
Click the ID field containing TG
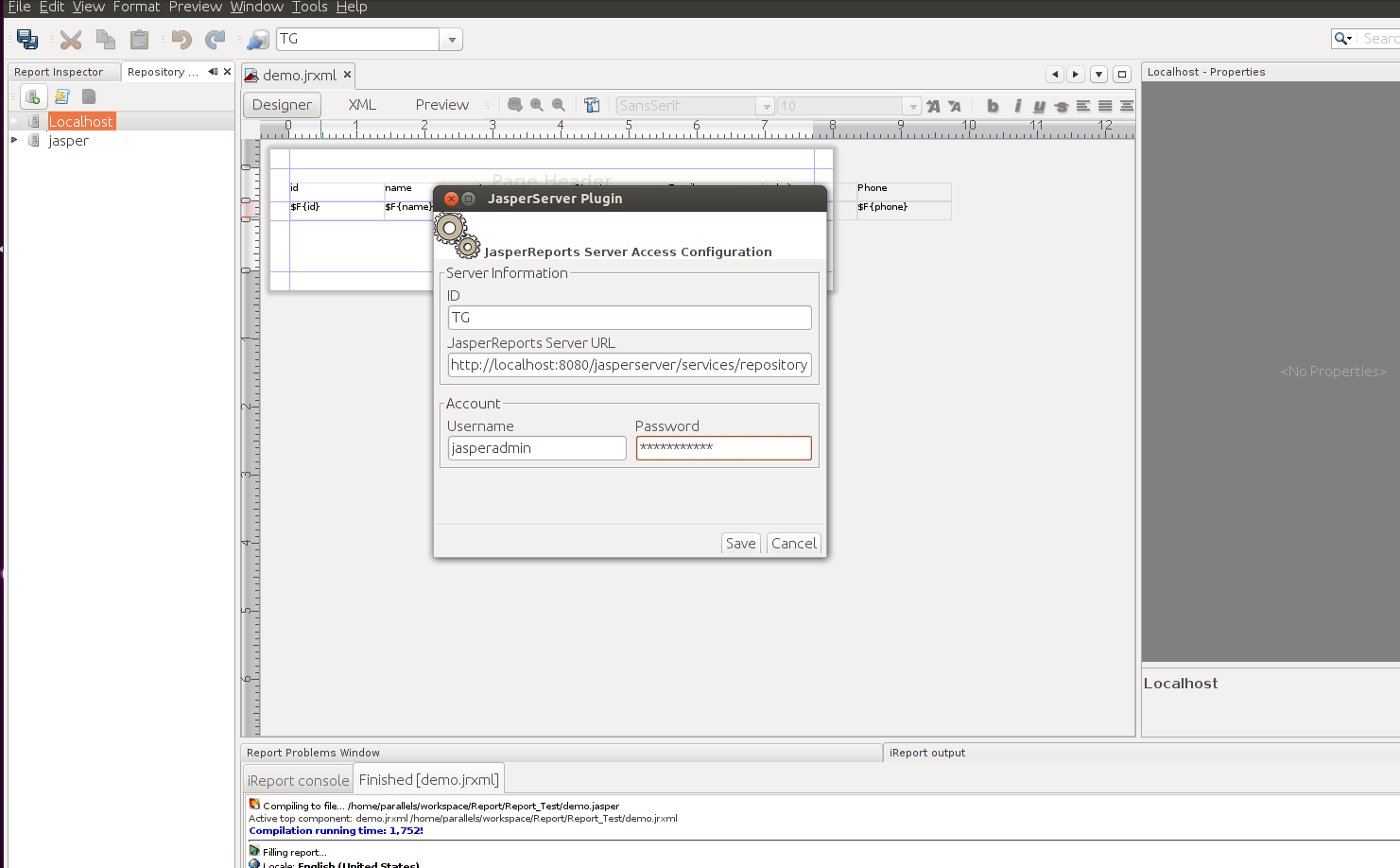(x=630, y=318)
